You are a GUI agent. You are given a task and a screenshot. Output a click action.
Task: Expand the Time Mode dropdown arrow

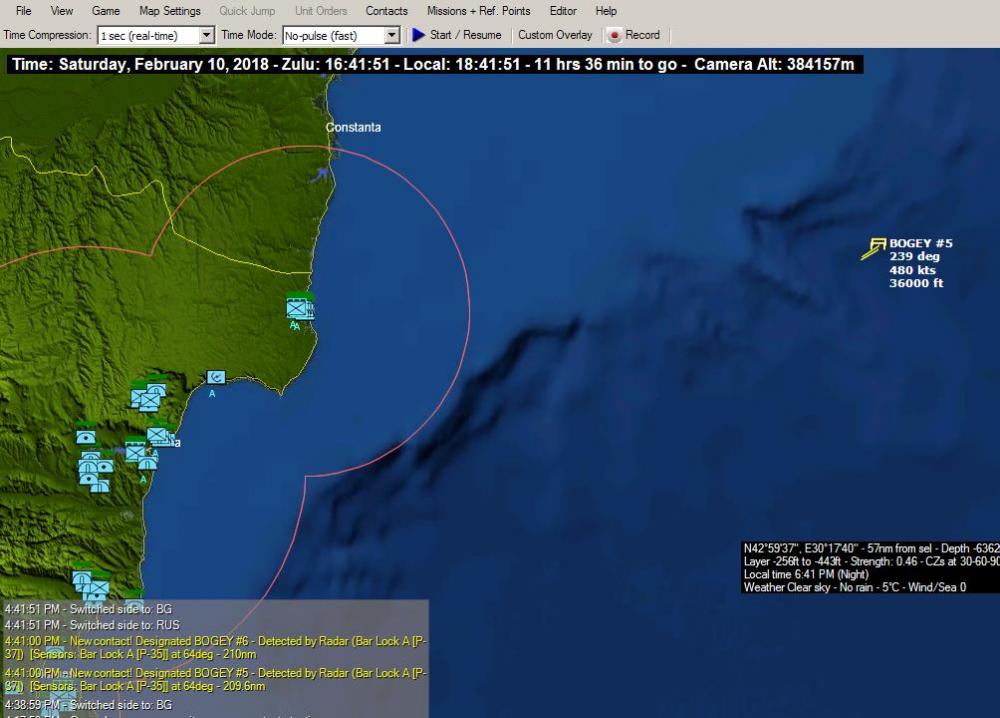pos(392,35)
